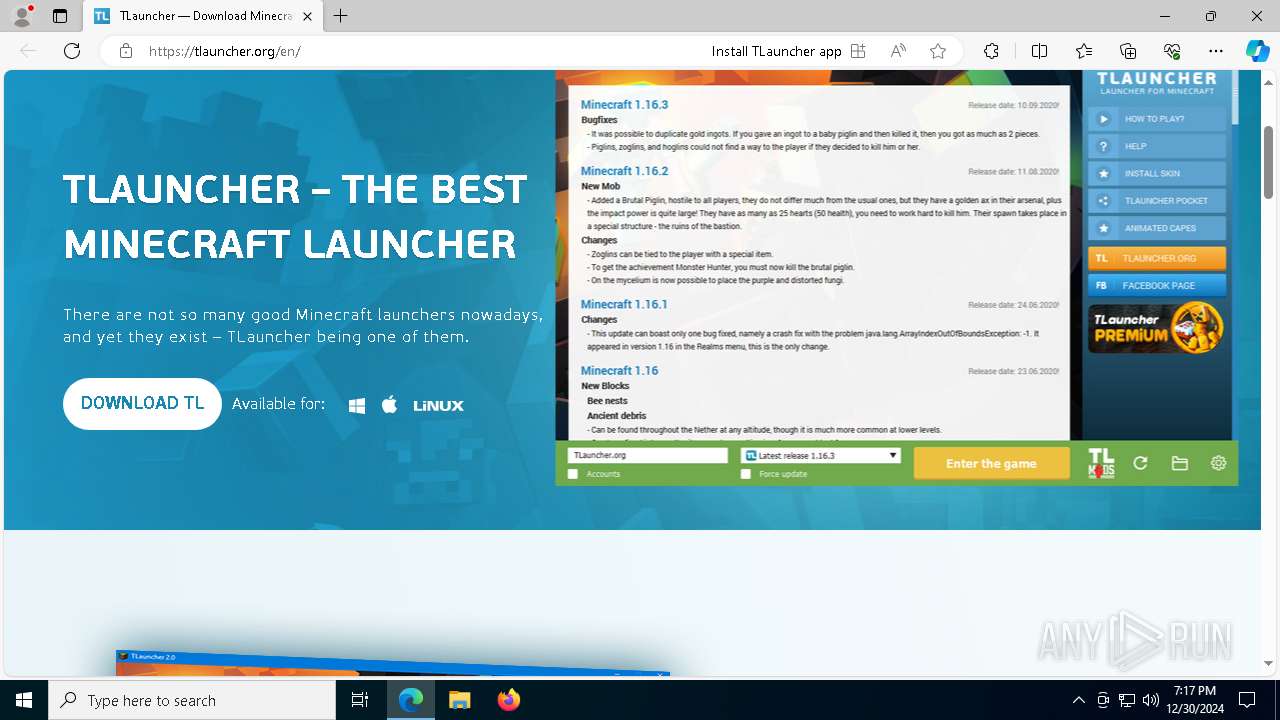Click the DOWNLOAD TL button
Image resolution: width=1280 pixels, height=720 pixels.
[142, 404]
